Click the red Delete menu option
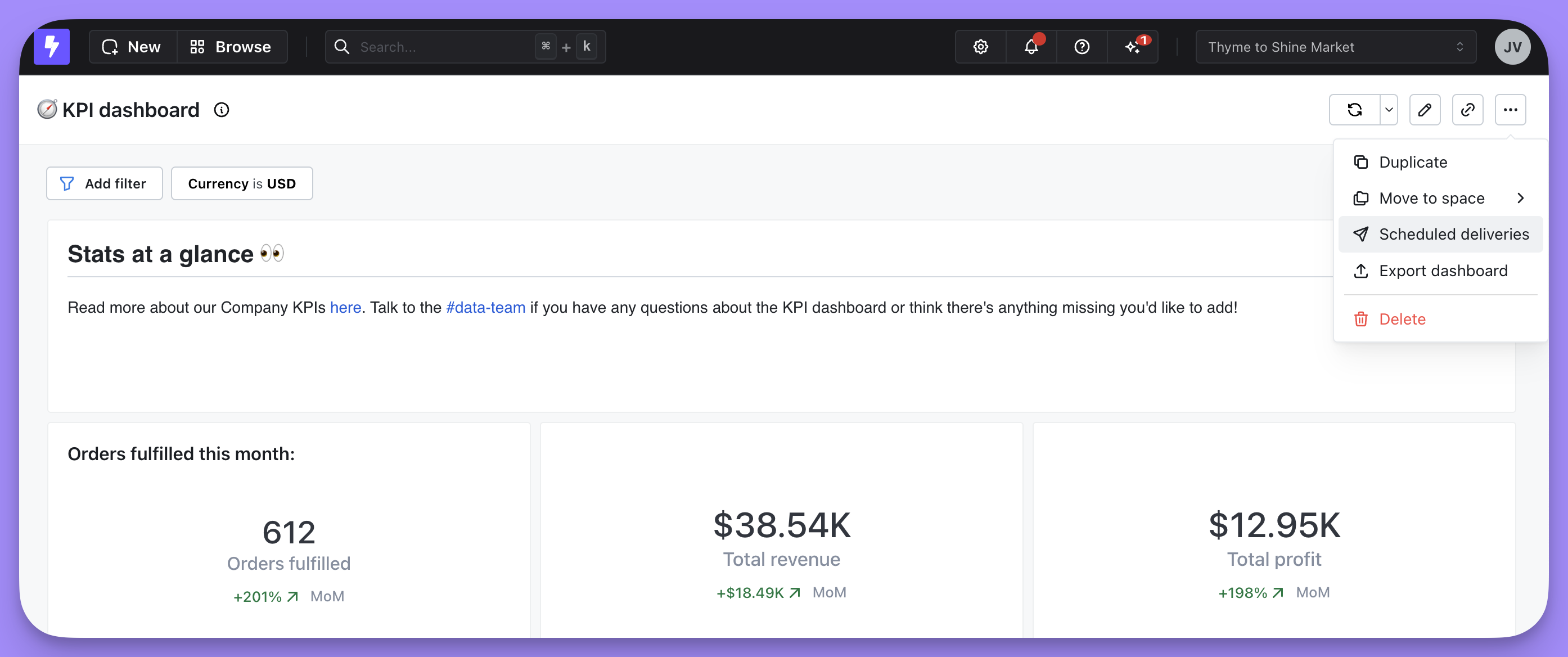 click(1401, 319)
